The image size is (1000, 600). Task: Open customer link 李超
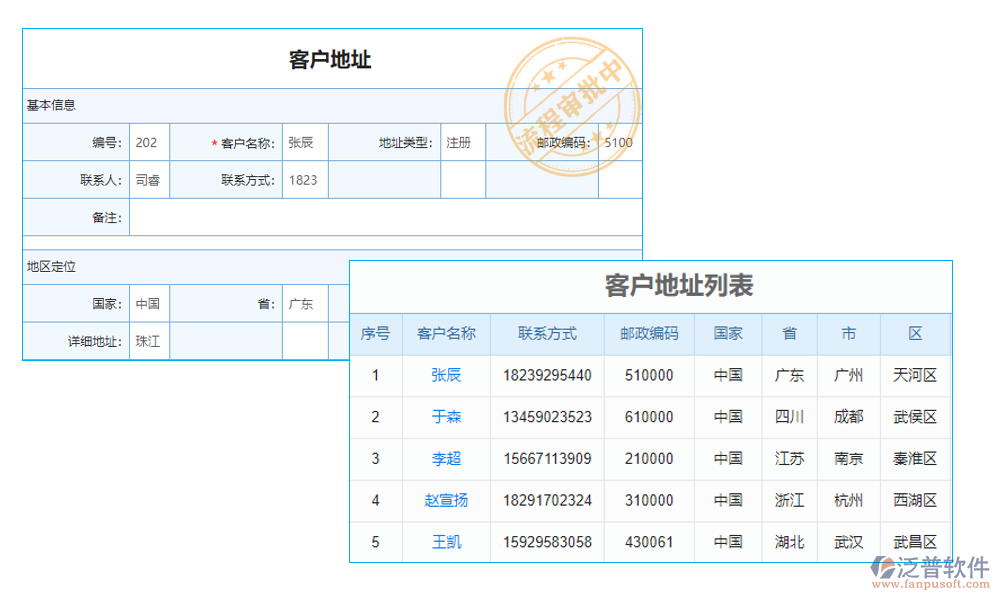(x=446, y=459)
